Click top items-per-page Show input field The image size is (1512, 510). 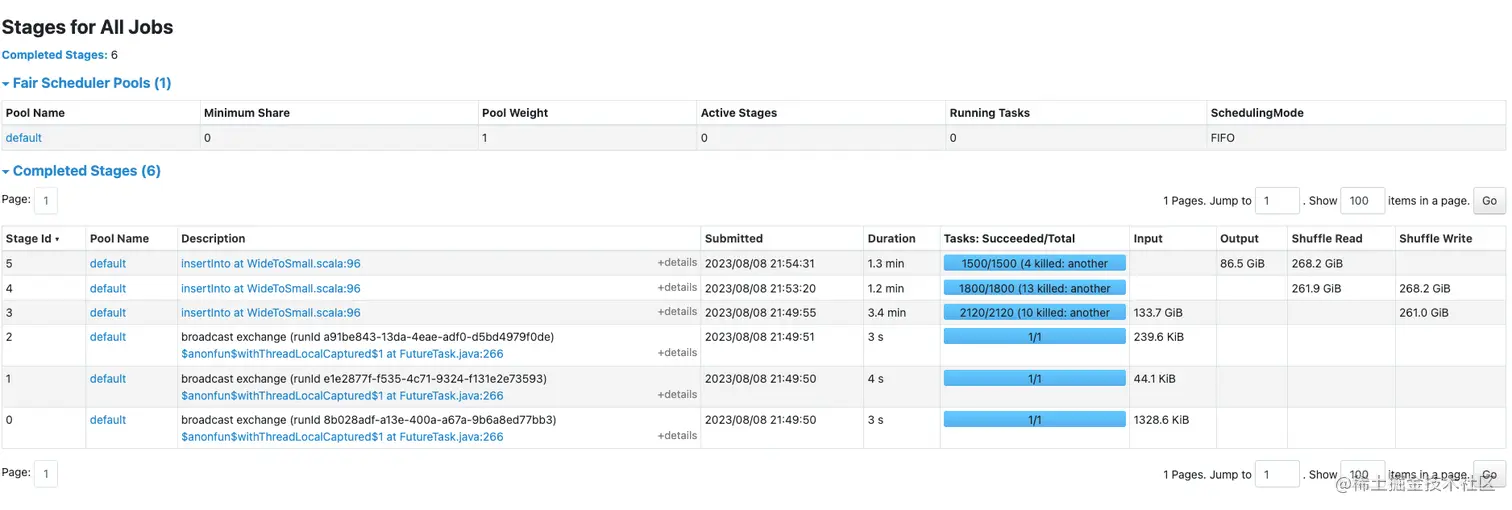click(1362, 201)
